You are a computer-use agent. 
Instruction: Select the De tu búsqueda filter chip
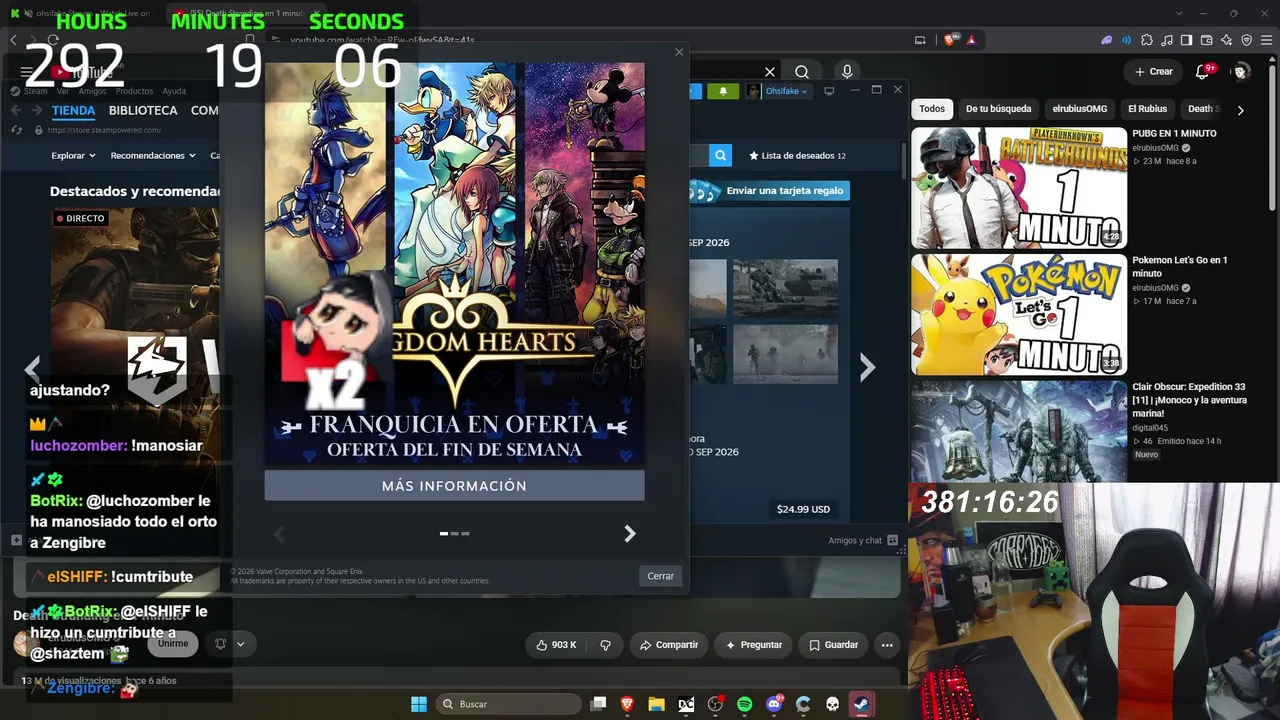point(998,109)
